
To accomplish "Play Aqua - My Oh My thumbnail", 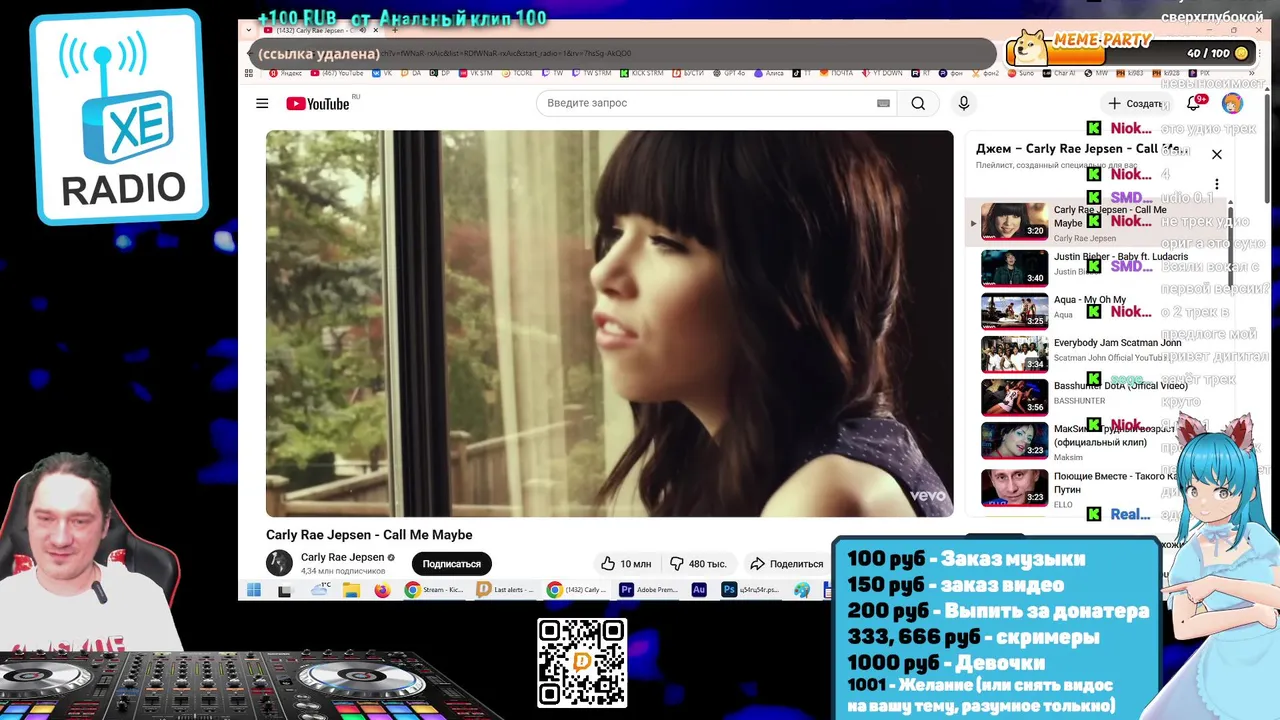I will tap(1014, 311).
